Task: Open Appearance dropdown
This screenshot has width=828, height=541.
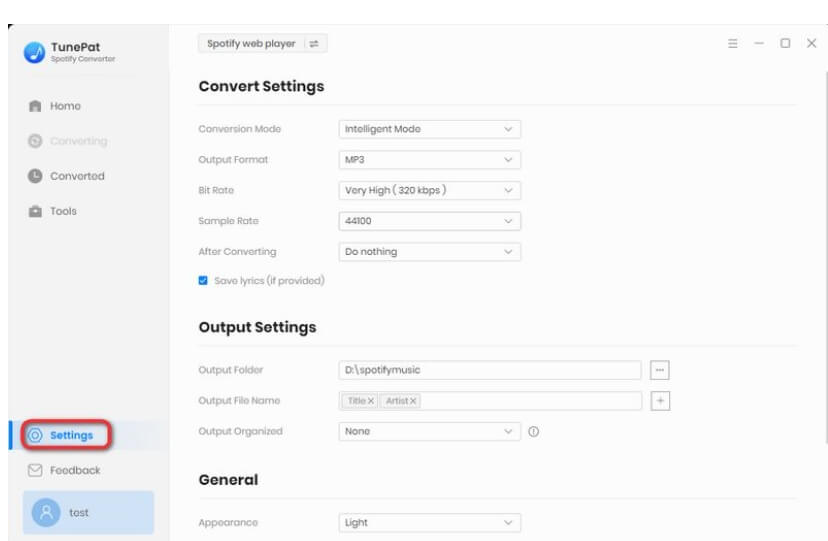Action: click(x=429, y=523)
